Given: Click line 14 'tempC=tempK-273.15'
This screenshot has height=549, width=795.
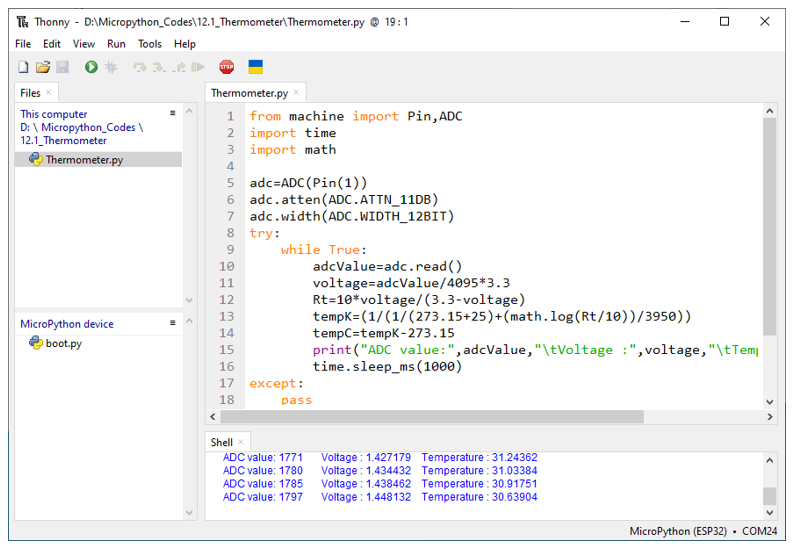Looking at the screenshot, I should (x=383, y=333).
